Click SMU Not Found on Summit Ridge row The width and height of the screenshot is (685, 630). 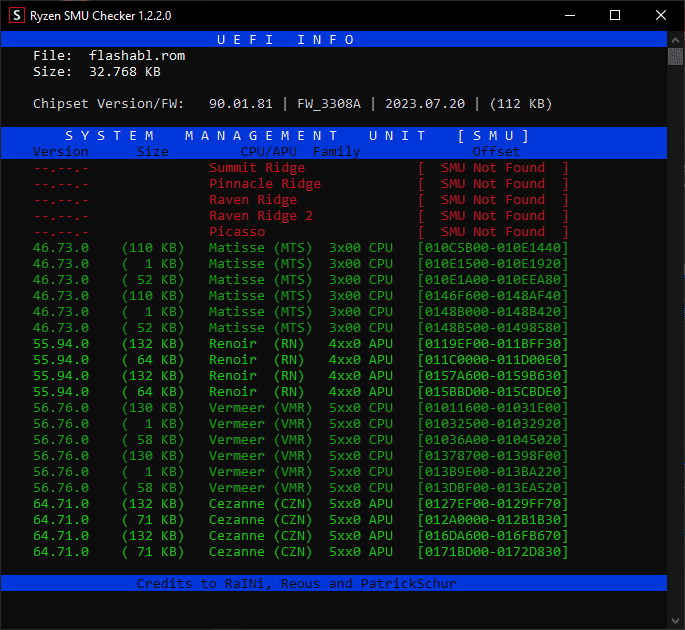[493, 168]
